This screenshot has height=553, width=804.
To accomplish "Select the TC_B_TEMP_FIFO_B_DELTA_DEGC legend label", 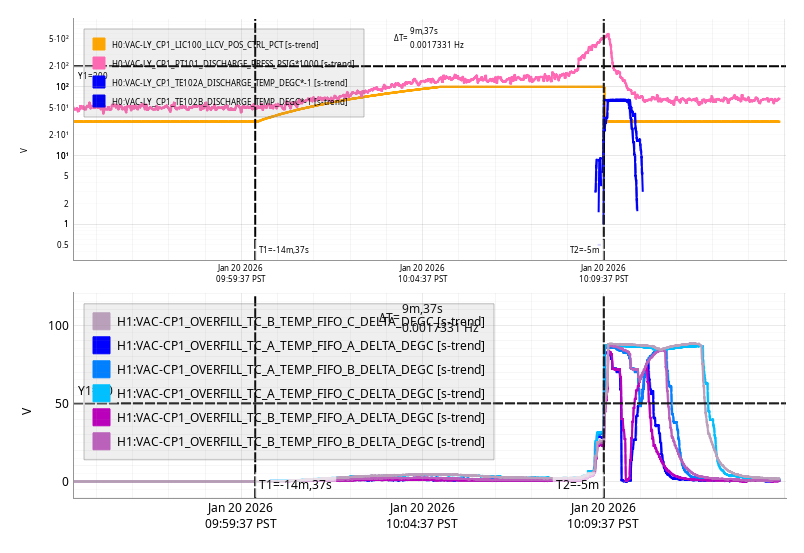I will pos(300,441).
